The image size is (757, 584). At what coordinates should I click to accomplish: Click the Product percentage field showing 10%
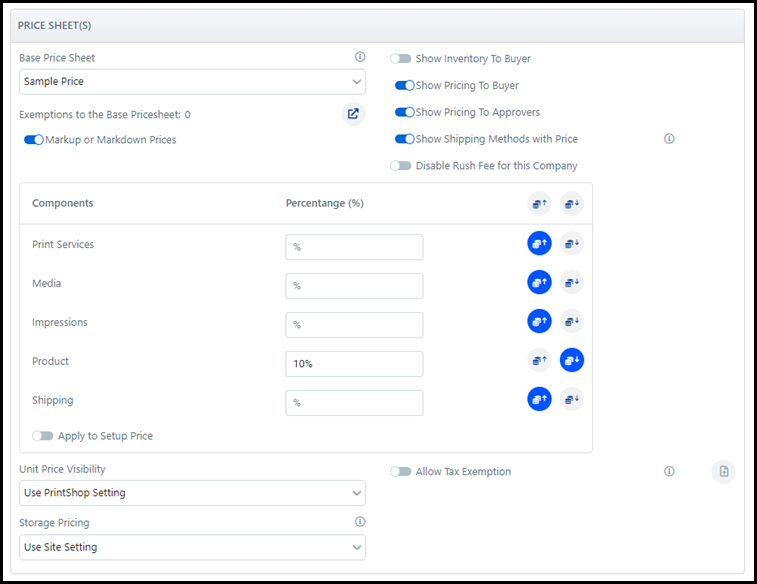pyautogui.click(x=354, y=364)
